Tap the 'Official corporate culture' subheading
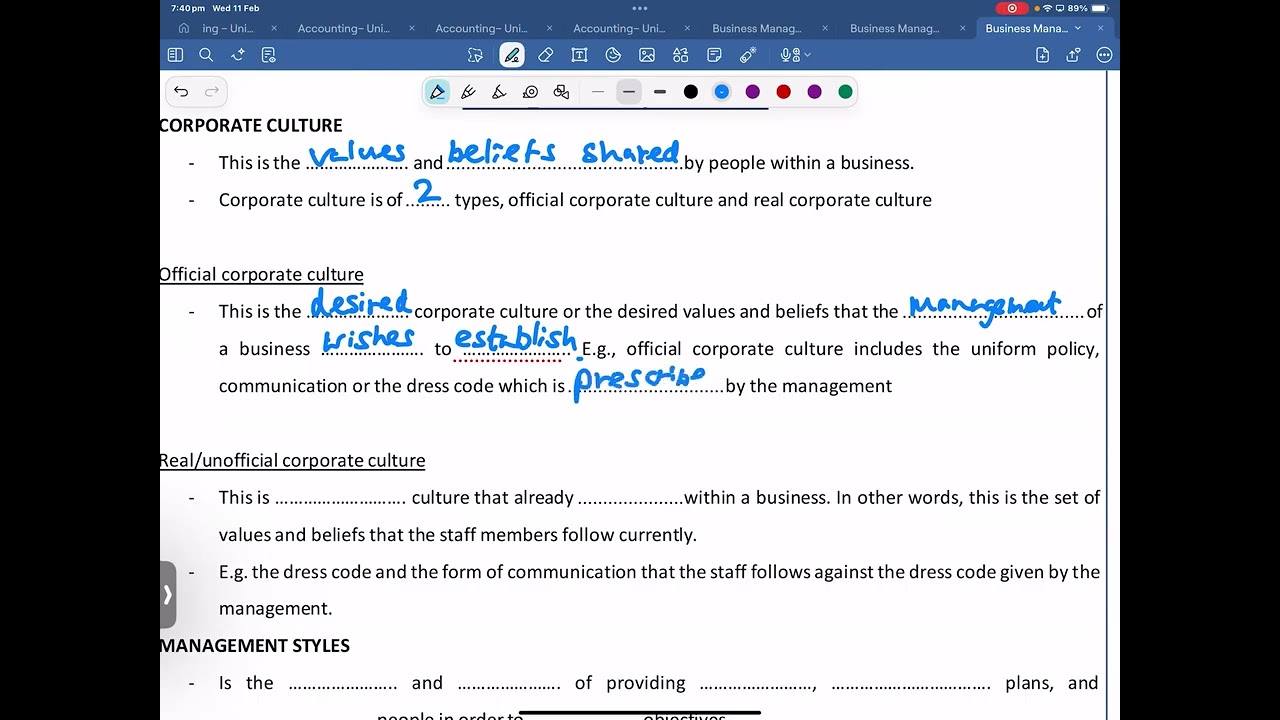 click(261, 274)
